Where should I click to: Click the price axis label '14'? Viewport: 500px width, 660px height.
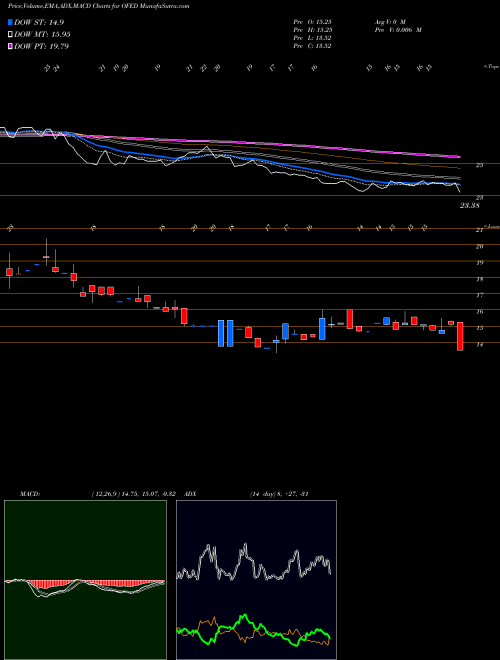coord(479,344)
